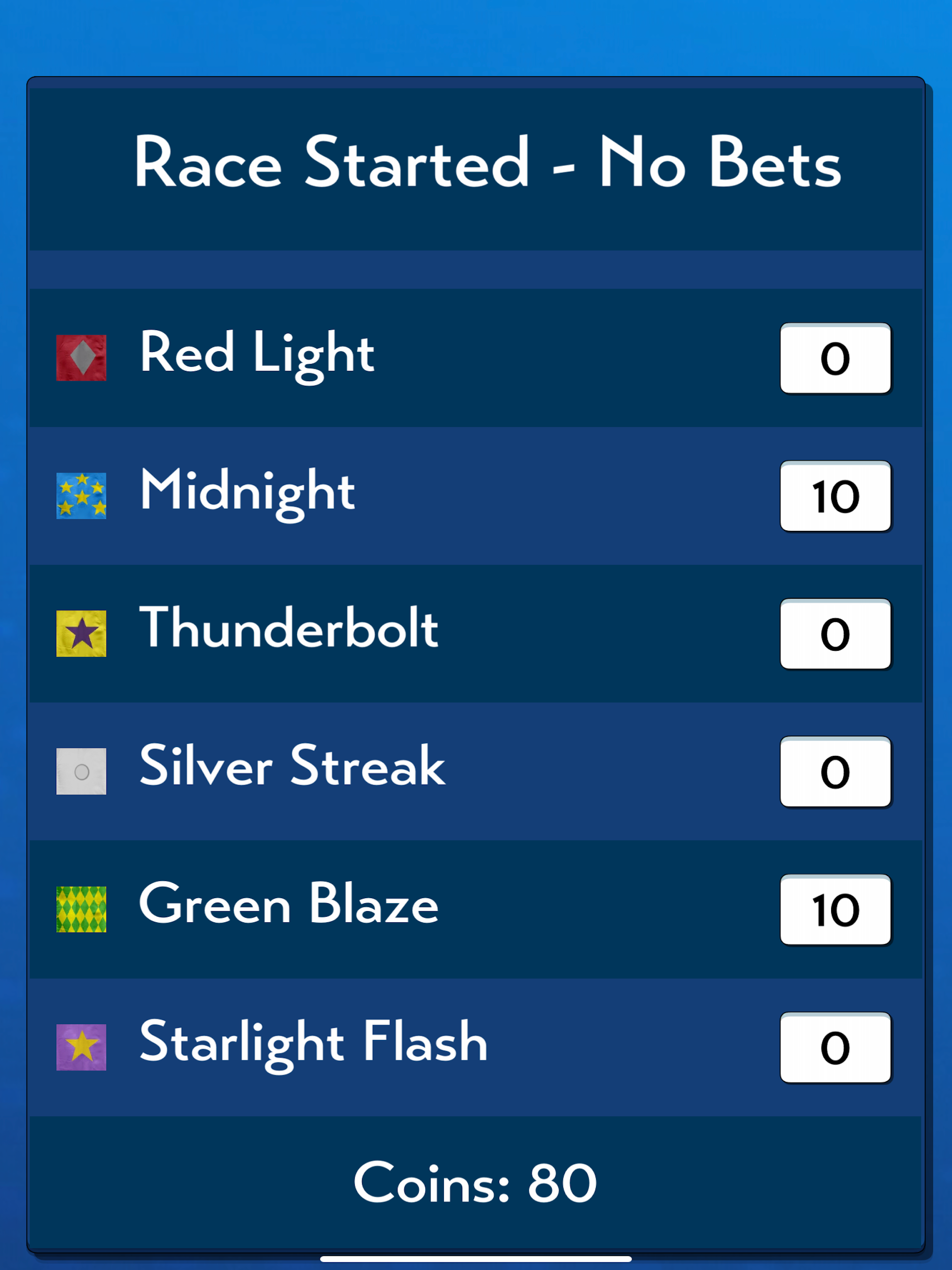Click the Starlight Flash horse name

[313, 1045]
